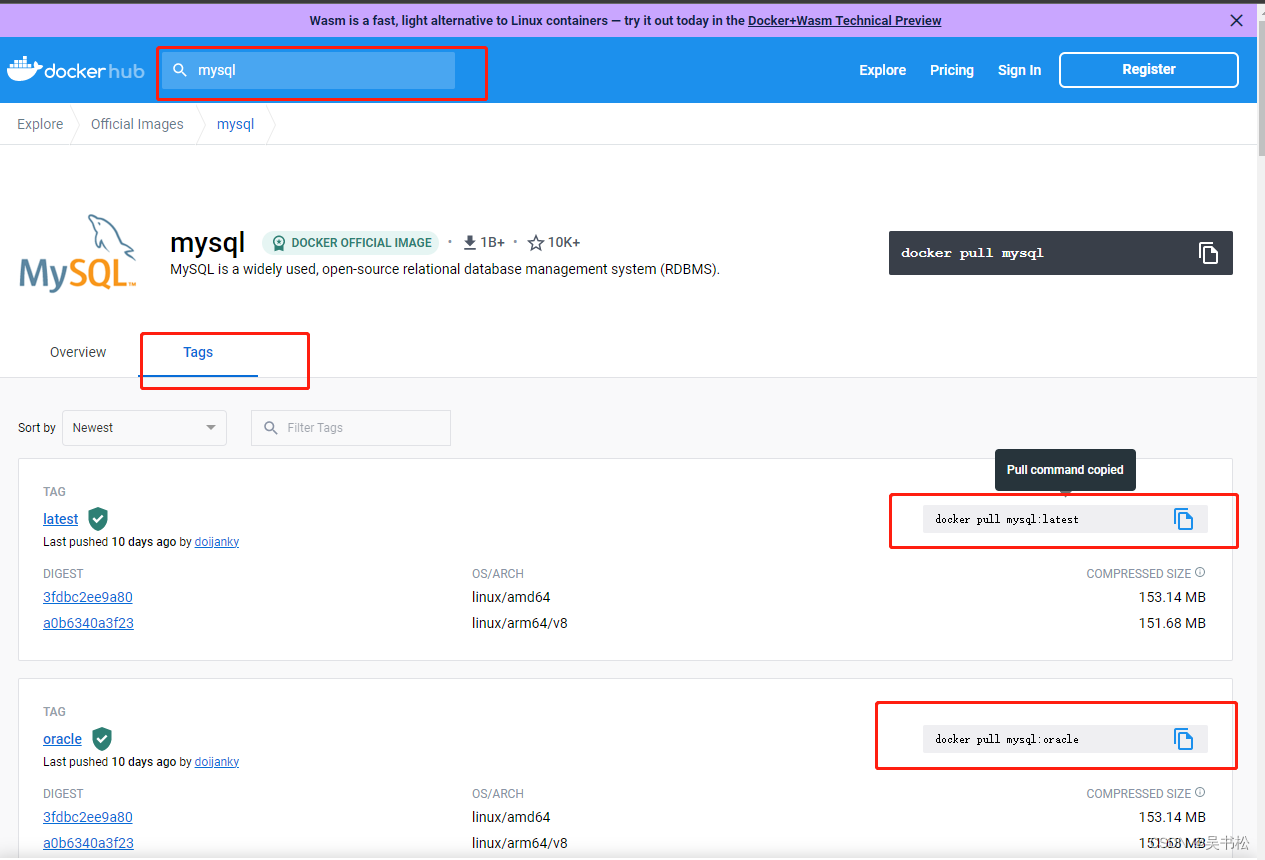This screenshot has height=860, width=1265.
Task: Select the Tags tab
Action: tap(198, 352)
